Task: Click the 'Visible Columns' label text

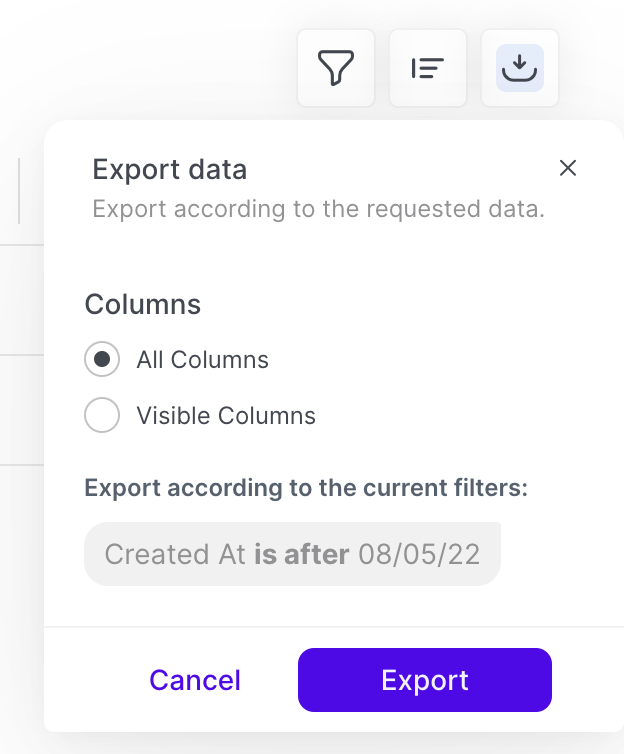Action: point(226,415)
